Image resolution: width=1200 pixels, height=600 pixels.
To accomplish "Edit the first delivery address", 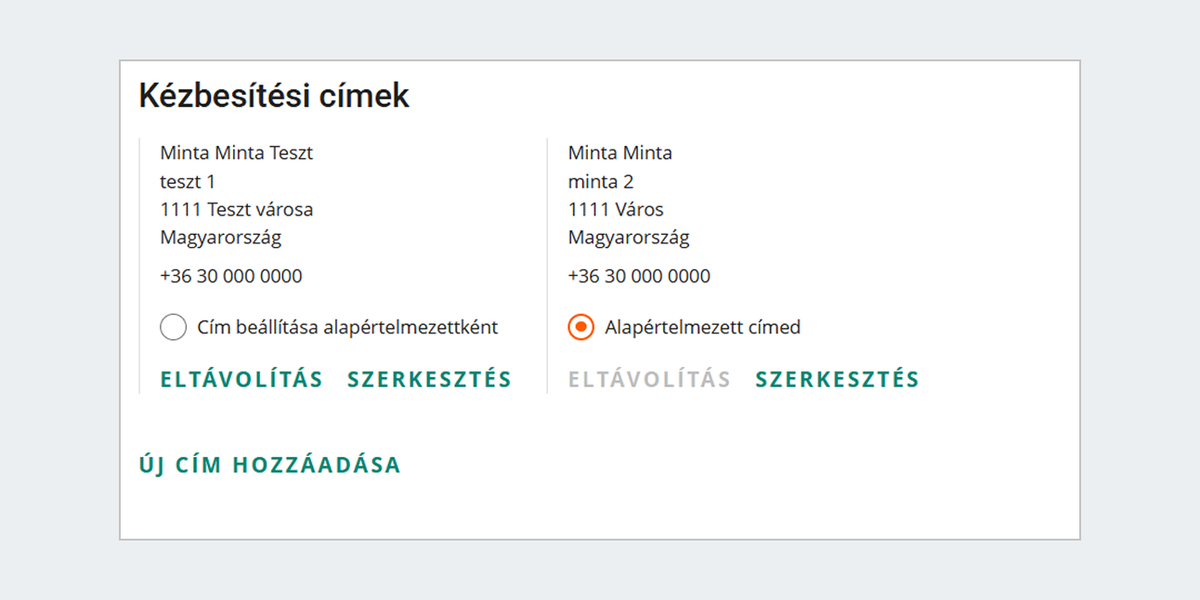I will 430,379.
